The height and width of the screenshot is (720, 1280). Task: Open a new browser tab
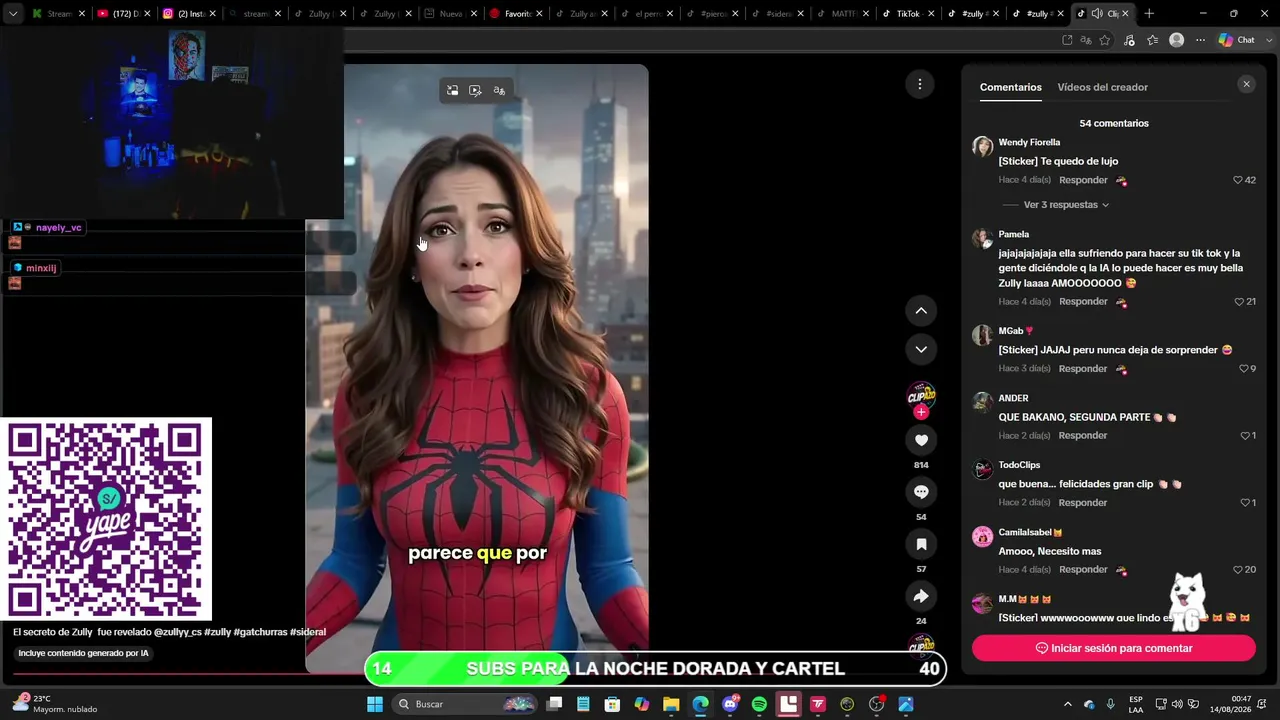coord(1149,14)
